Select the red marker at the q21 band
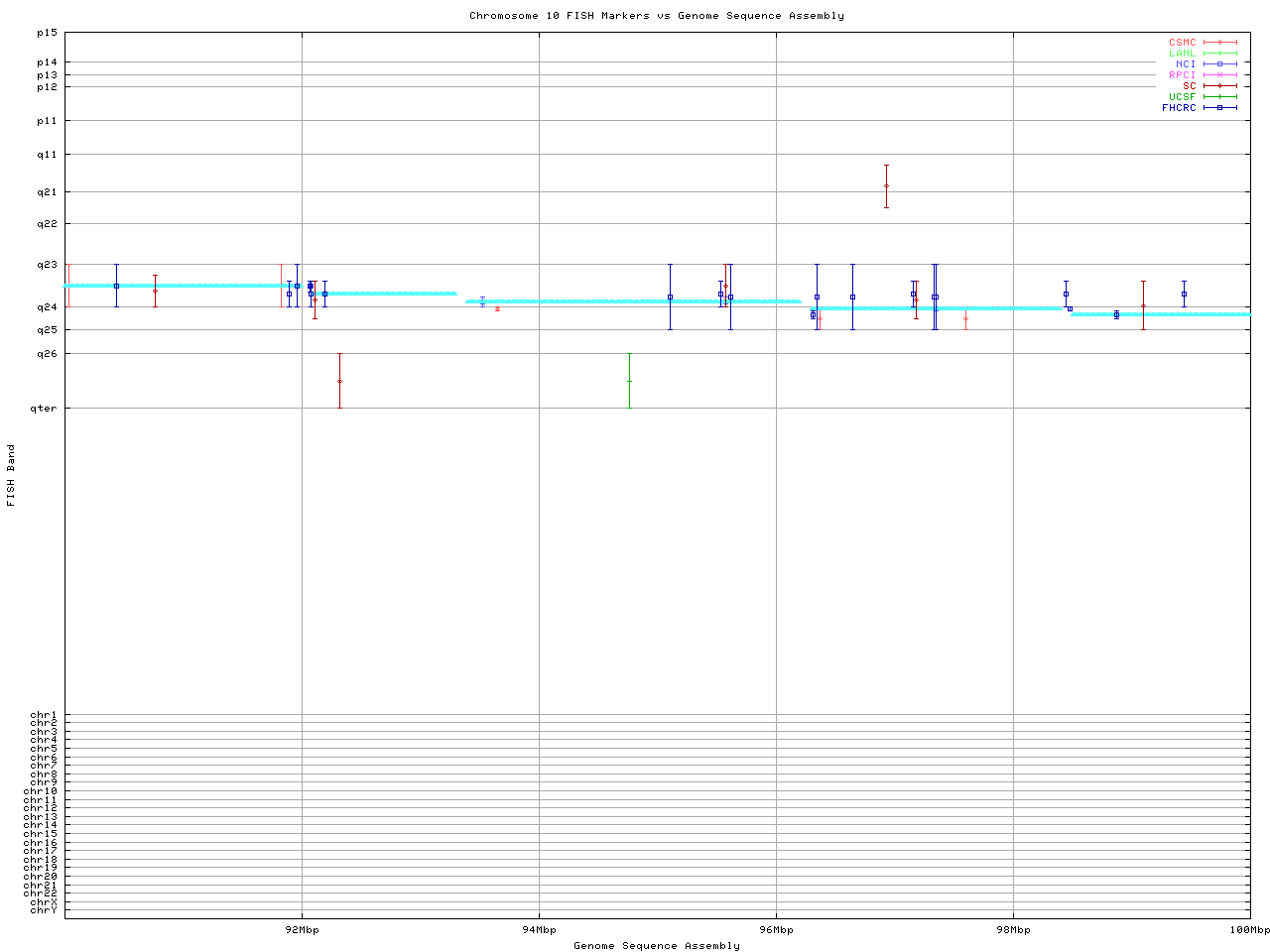 (886, 186)
